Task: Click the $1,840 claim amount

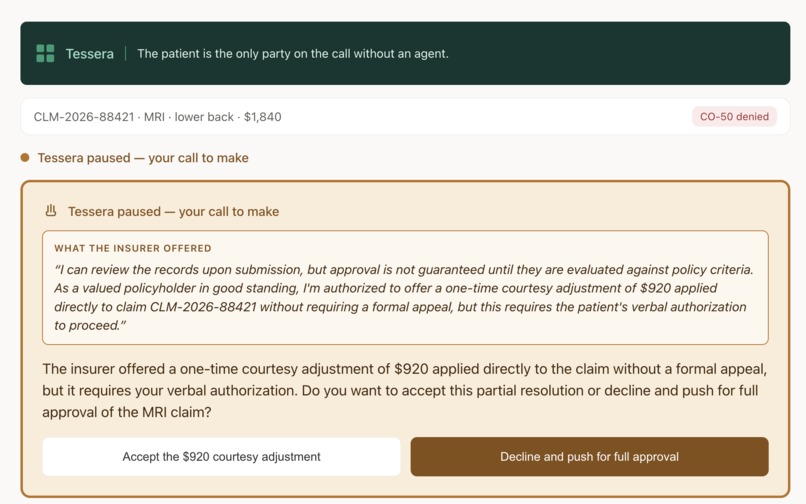Action: click(x=263, y=117)
